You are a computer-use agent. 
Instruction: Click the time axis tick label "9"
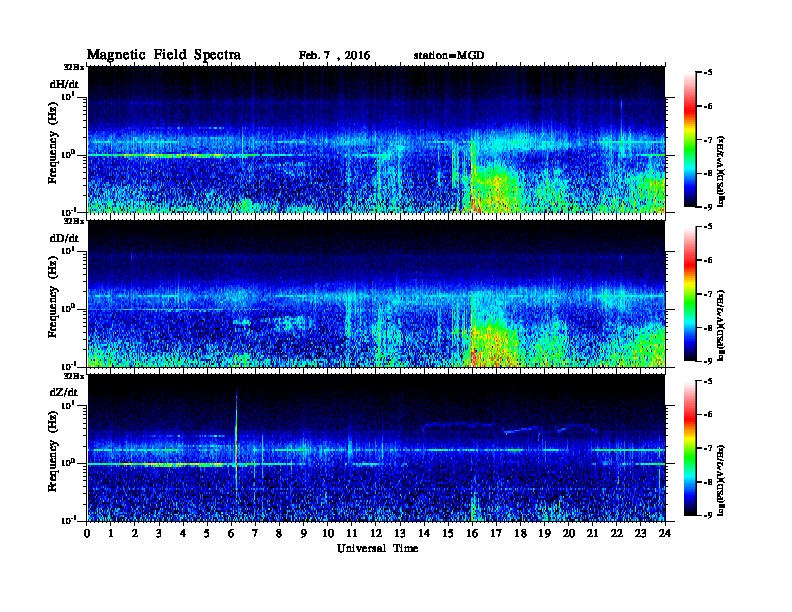(x=304, y=534)
